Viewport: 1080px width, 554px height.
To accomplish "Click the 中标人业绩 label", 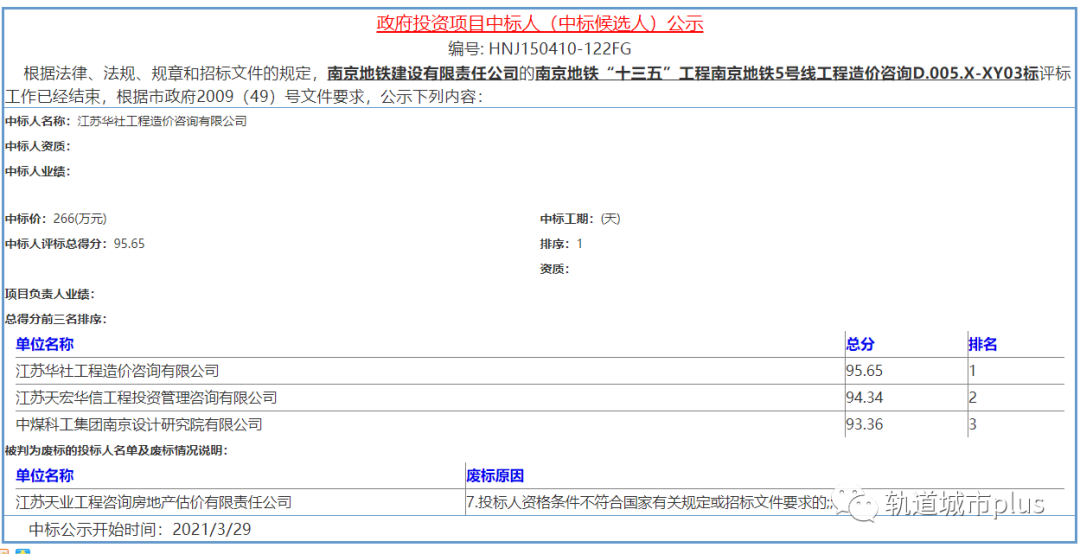I will point(37,172).
